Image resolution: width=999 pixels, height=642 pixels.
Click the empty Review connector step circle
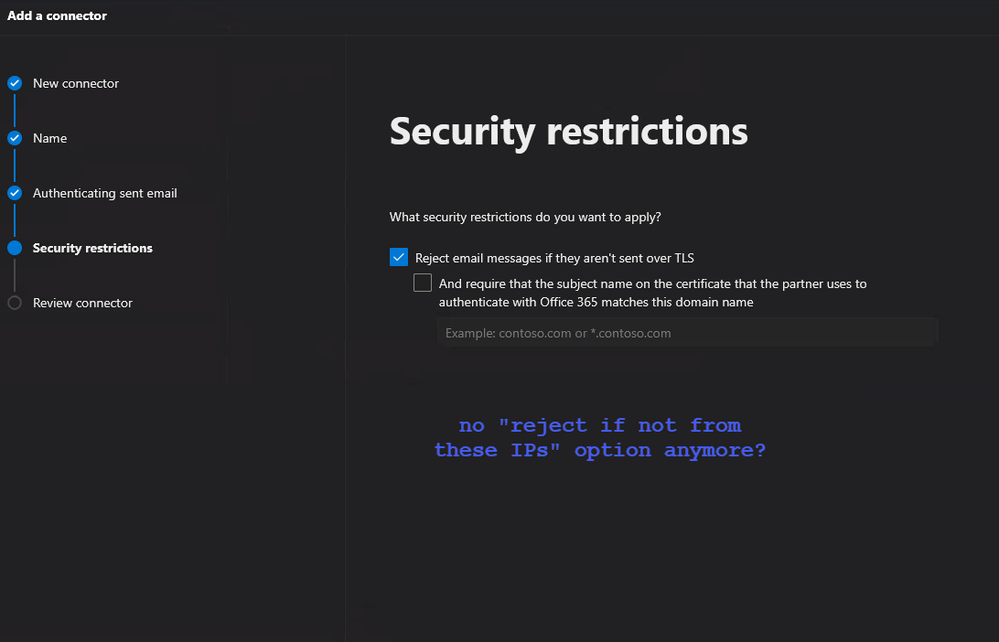(x=15, y=303)
